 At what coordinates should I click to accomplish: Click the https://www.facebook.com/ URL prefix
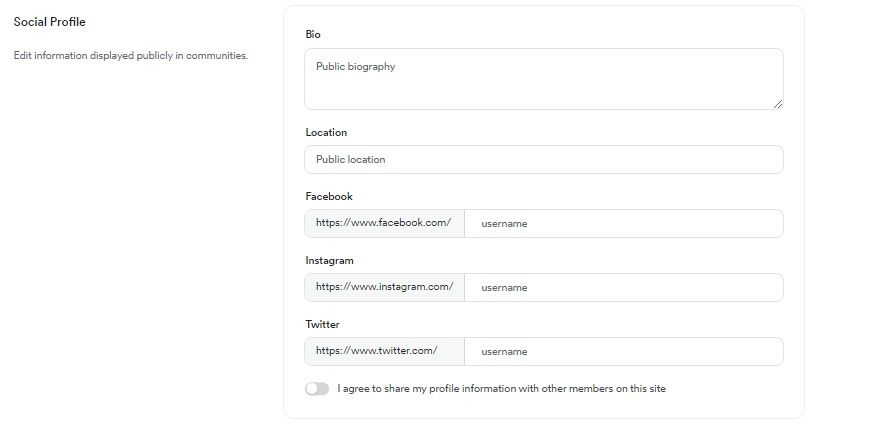click(x=383, y=223)
